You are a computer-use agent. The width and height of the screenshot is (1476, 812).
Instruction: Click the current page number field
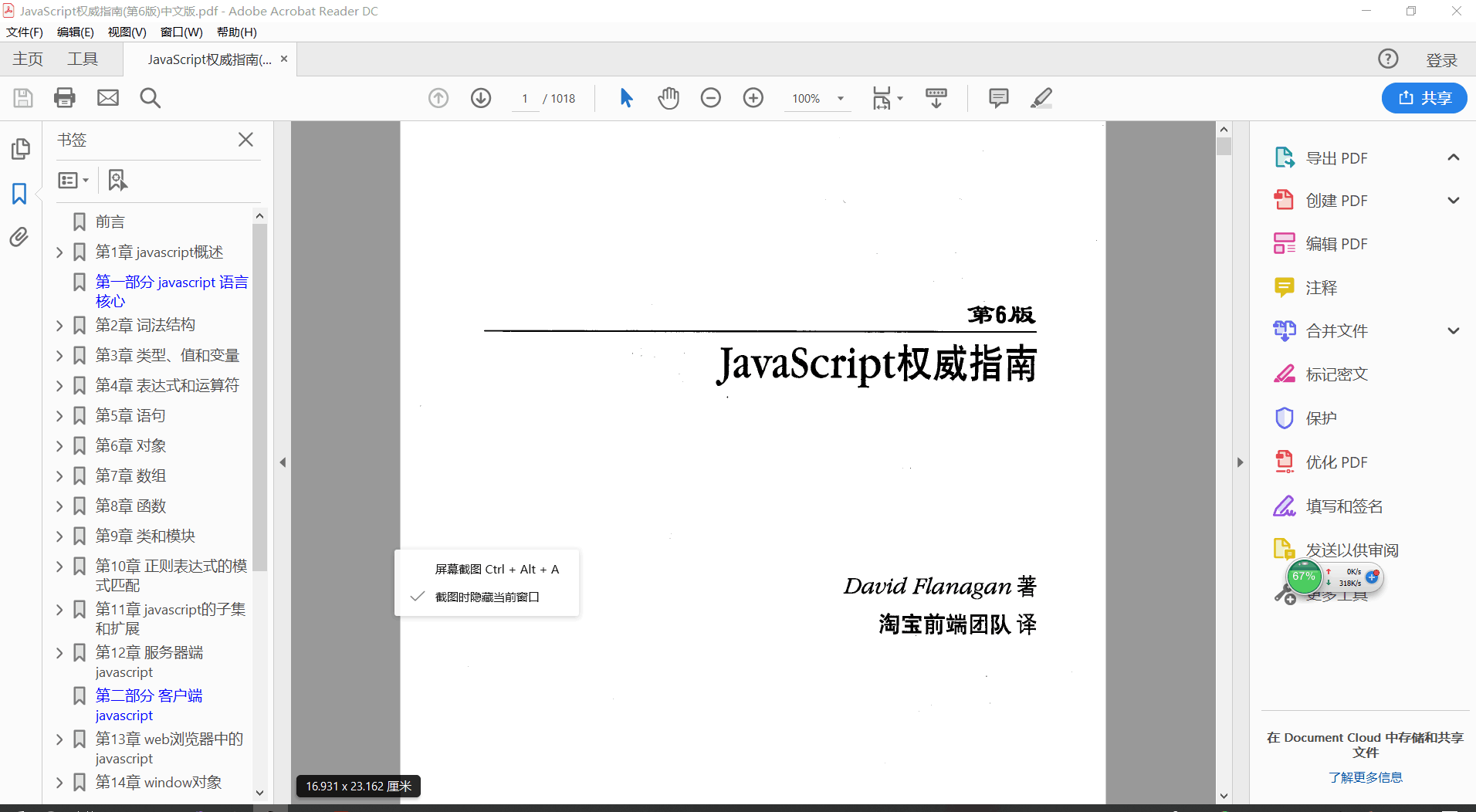(525, 99)
